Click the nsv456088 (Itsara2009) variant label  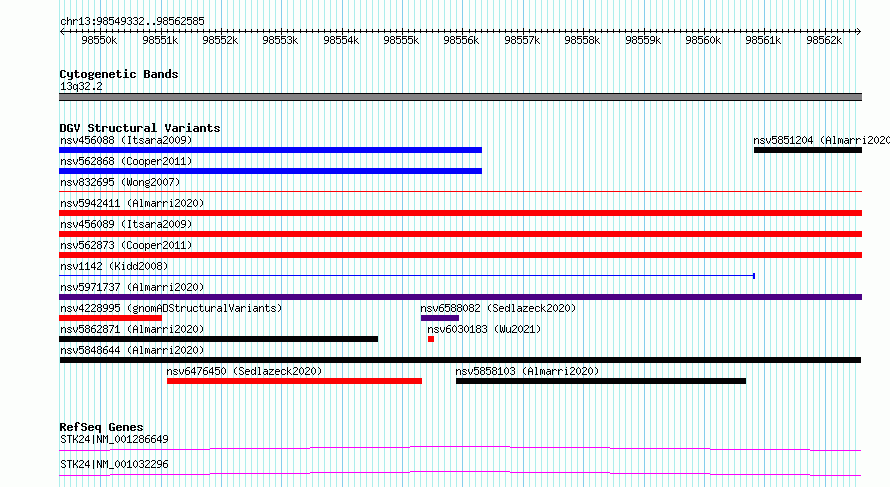(126, 140)
